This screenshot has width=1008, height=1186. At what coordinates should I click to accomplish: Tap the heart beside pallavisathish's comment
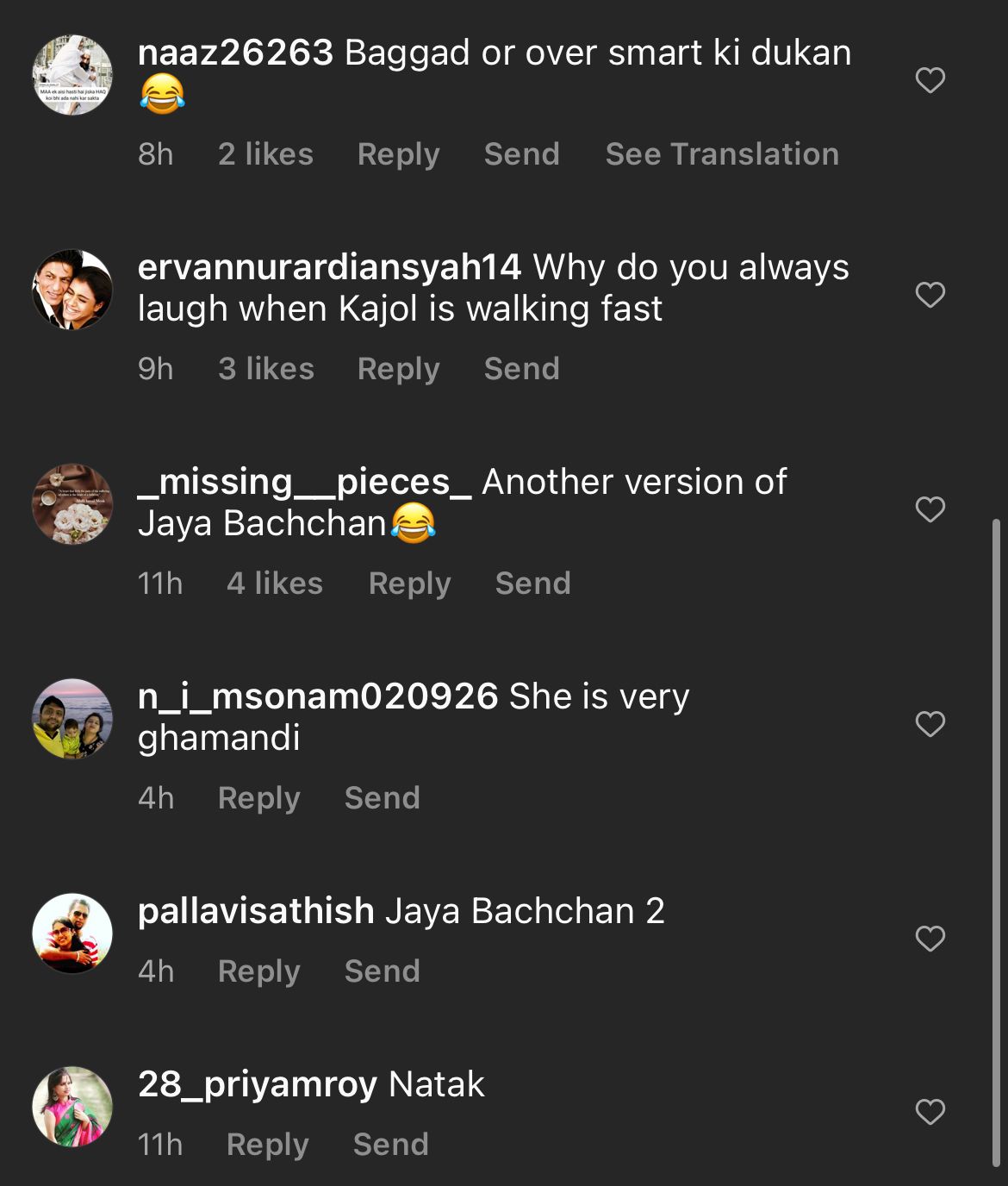[x=930, y=939]
